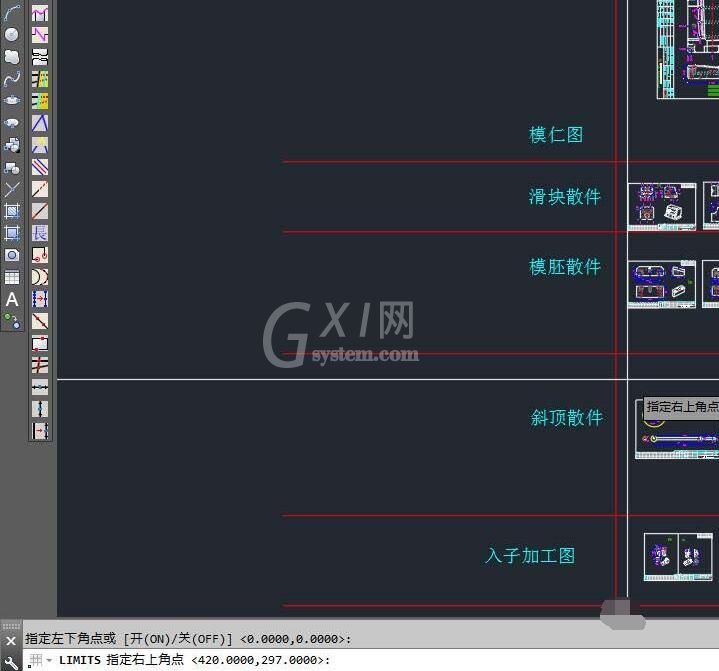719x671 pixels.
Task: Select the 滑块散件 first drawing thumbnail
Action: 662,207
